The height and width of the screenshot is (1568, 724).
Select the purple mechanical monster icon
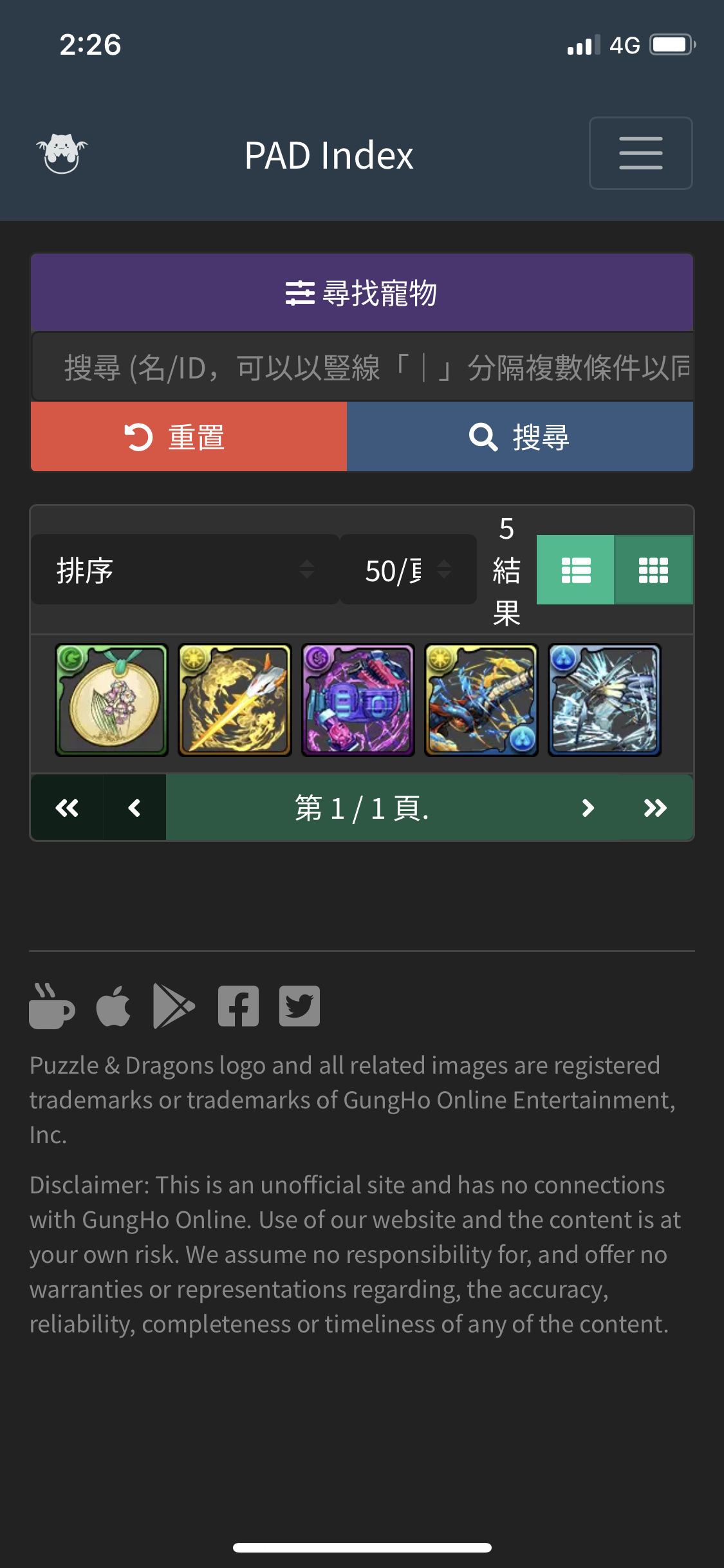click(x=358, y=700)
